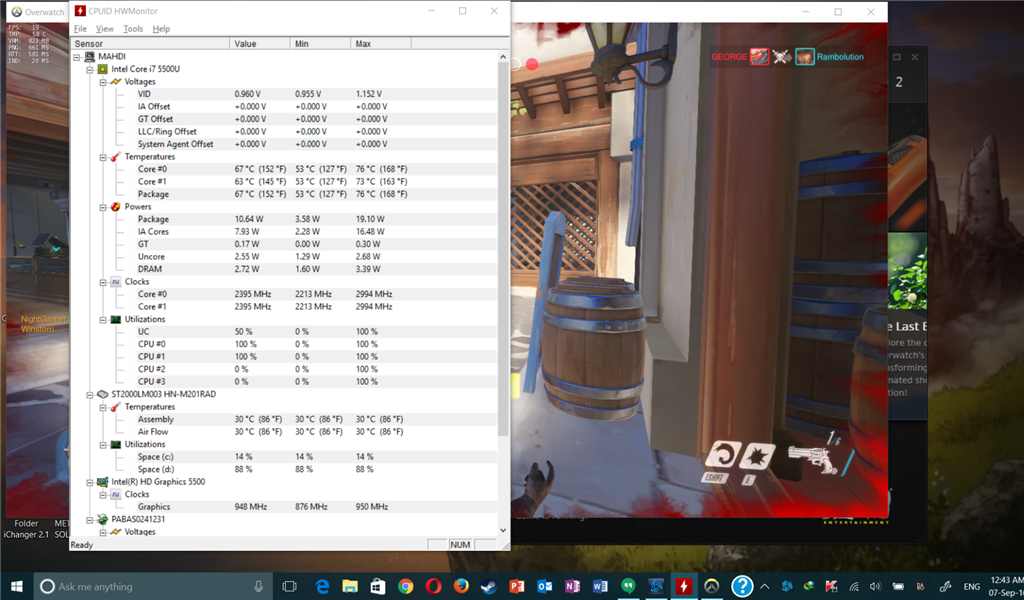The width and height of the screenshot is (1024, 600).
Task: Open the Help menu in HWMonitor
Action: [161, 29]
